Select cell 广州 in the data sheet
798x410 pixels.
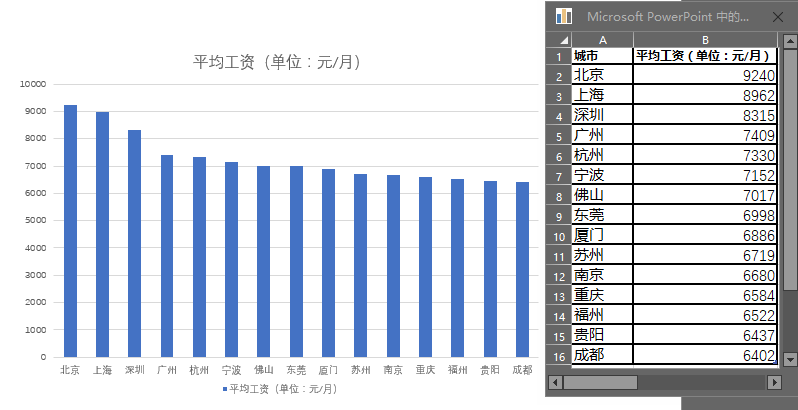[x=603, y=135]
